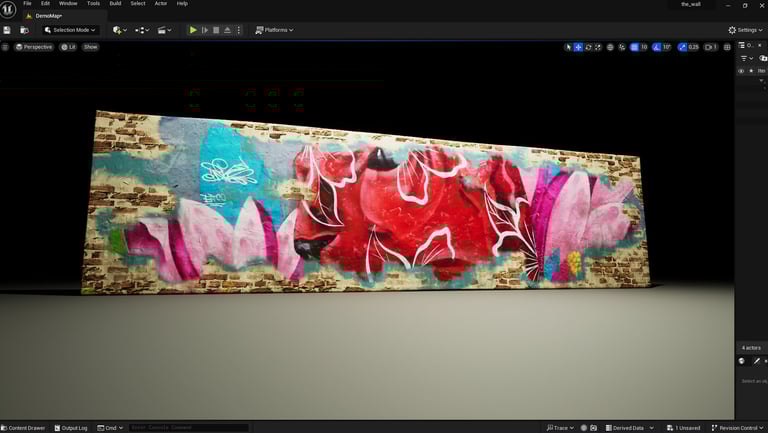This screenshot has width=768, height=433.
Task: Open the Cmd console type dropdown
Action: point(110,428)
